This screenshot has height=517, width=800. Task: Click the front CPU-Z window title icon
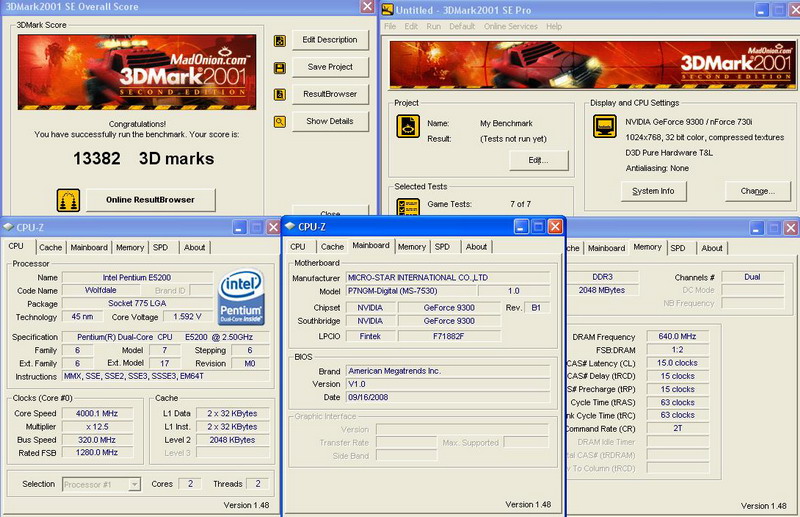click(290, 226)
